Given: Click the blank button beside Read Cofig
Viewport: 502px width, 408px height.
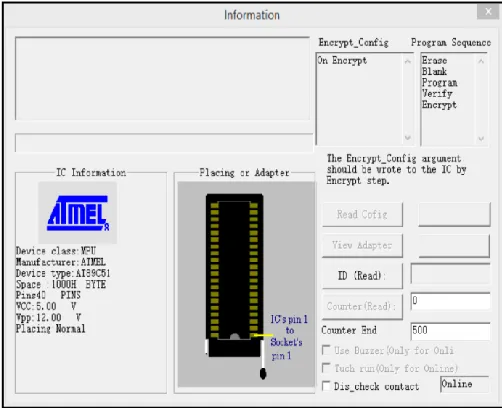Looking at the screenshot, I should [454, 214].
